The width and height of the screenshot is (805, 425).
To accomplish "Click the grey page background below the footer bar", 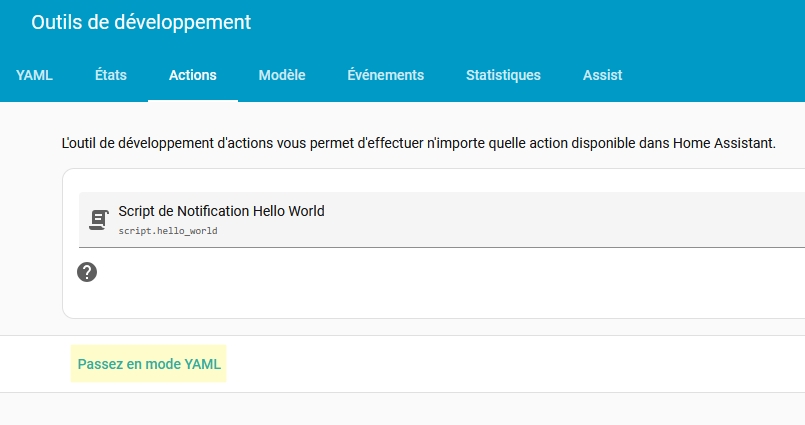I will 400,410.
